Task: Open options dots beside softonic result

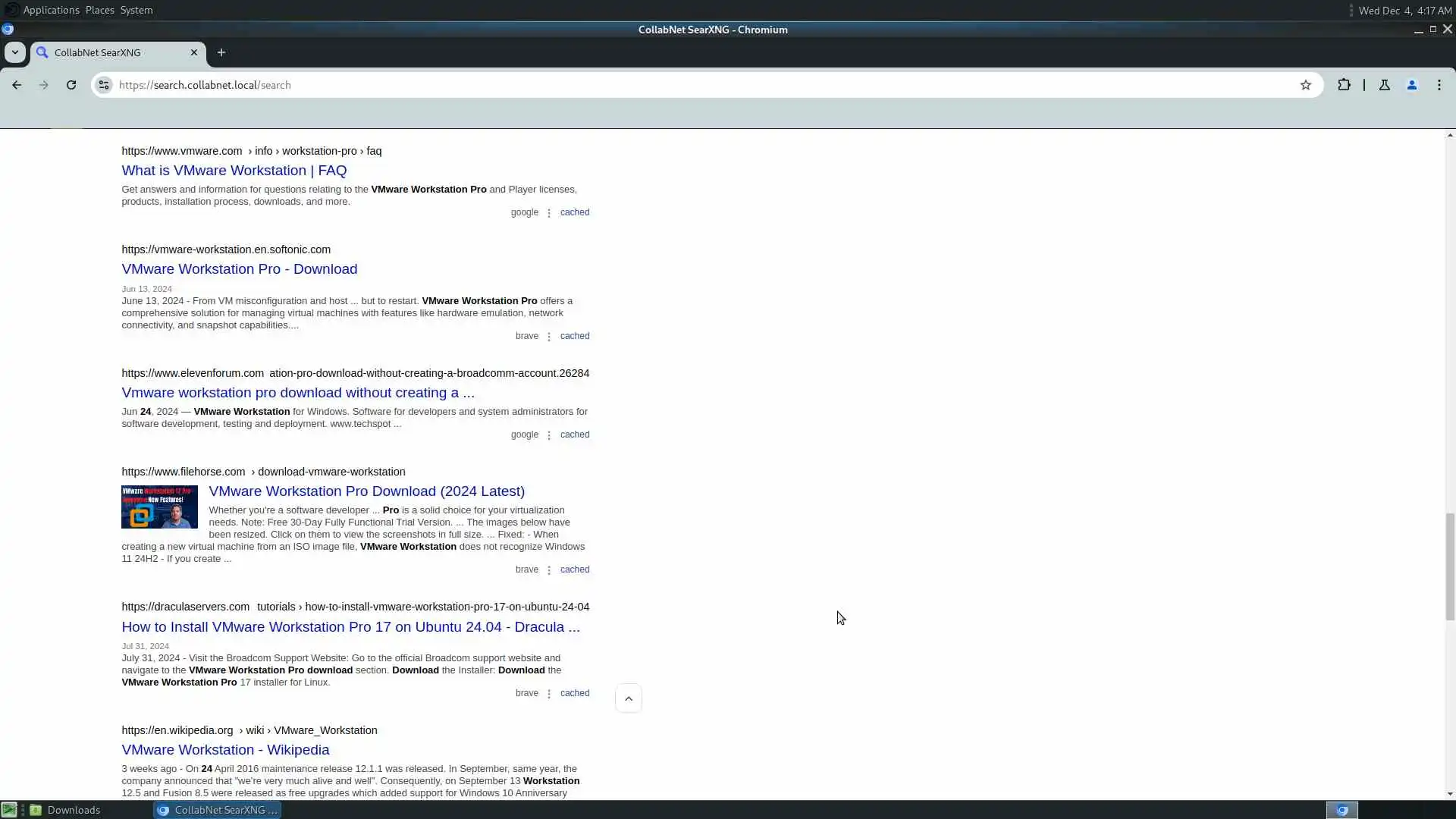Action: click(549, 337)
